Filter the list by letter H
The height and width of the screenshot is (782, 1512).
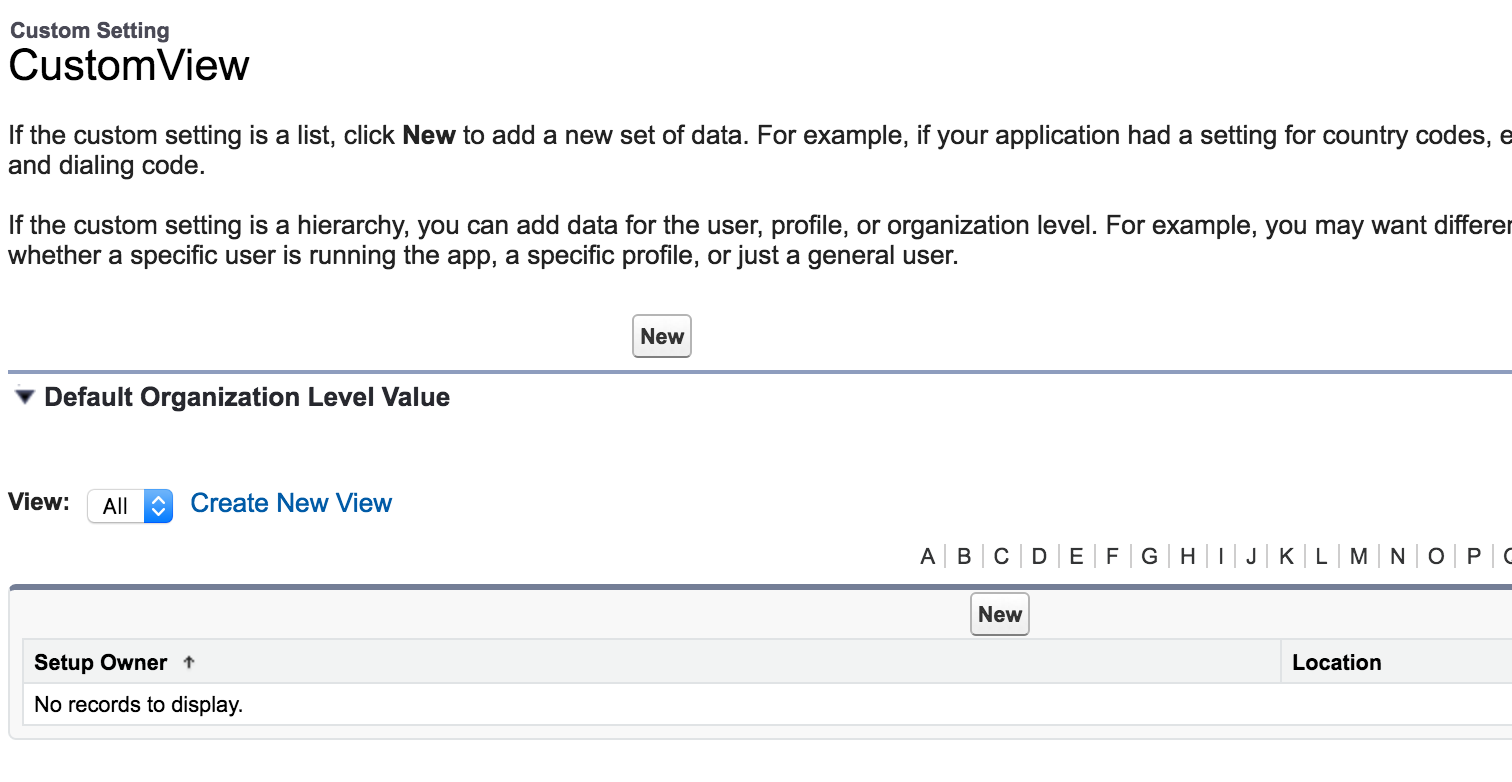click(x=1187, y=556)
